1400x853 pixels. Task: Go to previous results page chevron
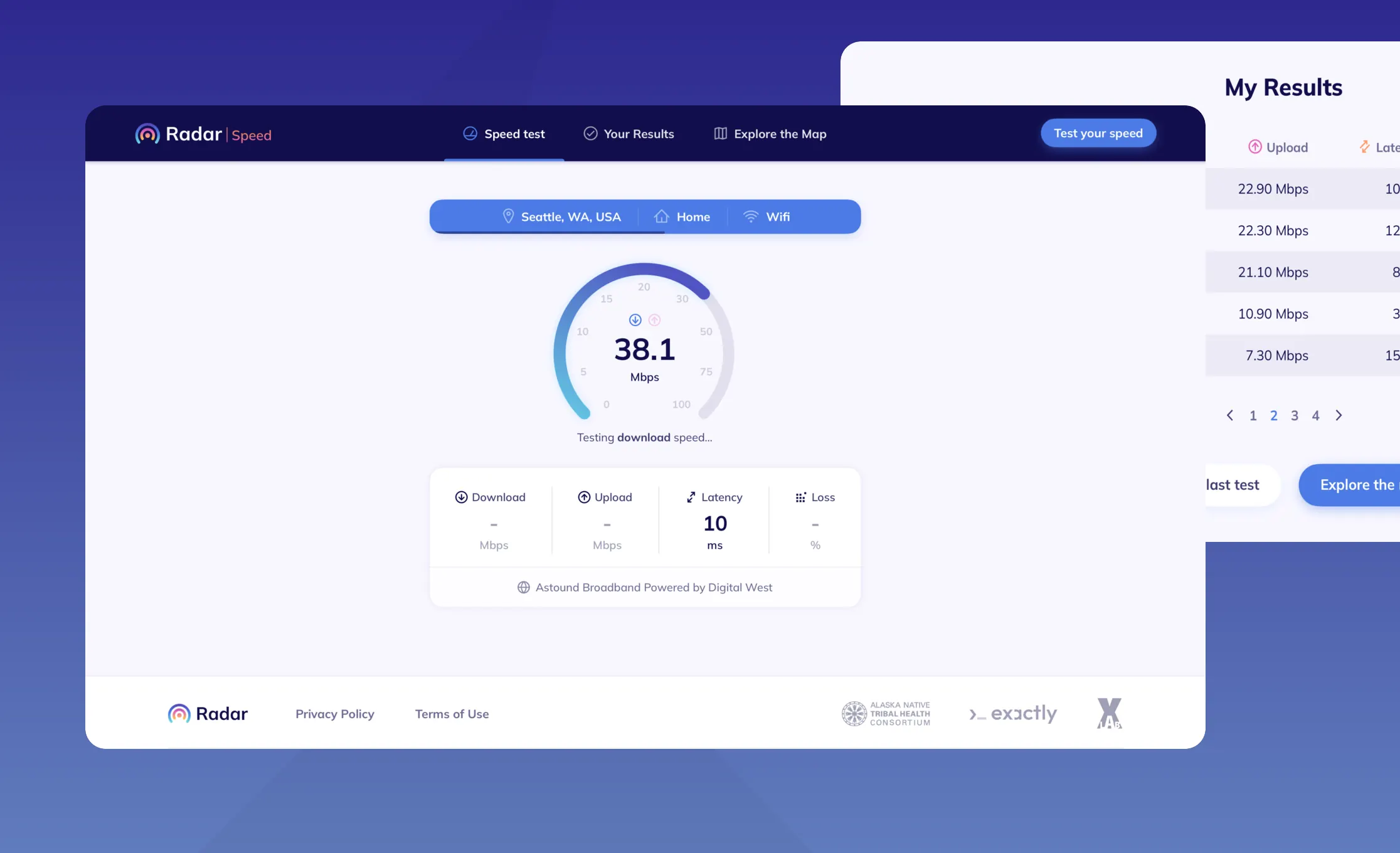(1230, 415)
